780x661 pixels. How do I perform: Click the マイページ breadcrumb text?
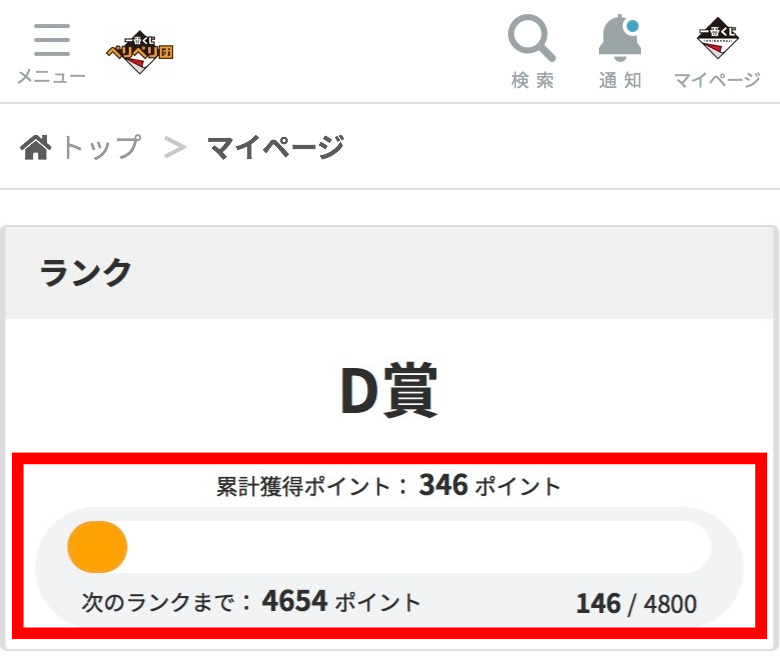[x=276, y=147]
